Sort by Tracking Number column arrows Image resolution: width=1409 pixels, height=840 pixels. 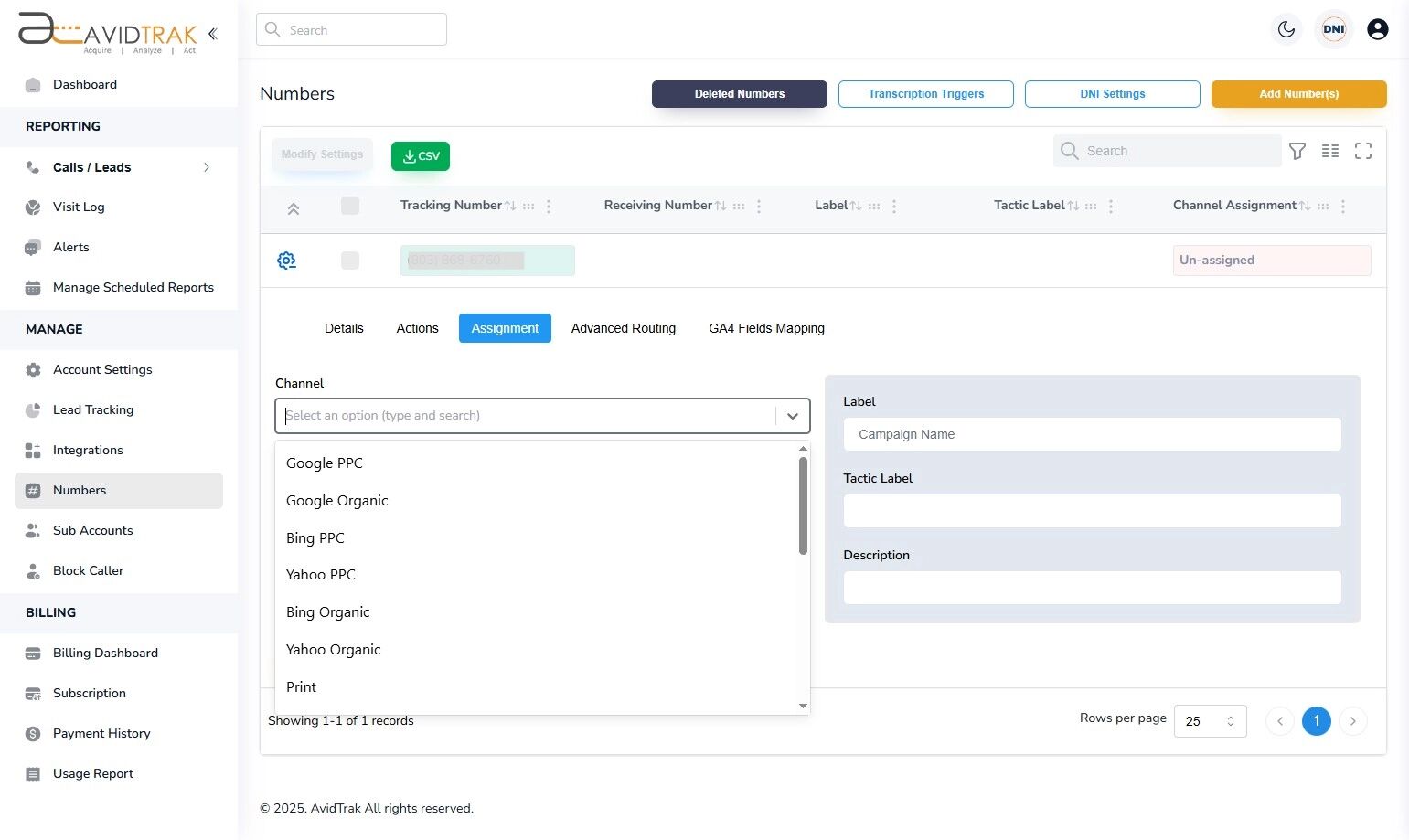click(510, 207)
